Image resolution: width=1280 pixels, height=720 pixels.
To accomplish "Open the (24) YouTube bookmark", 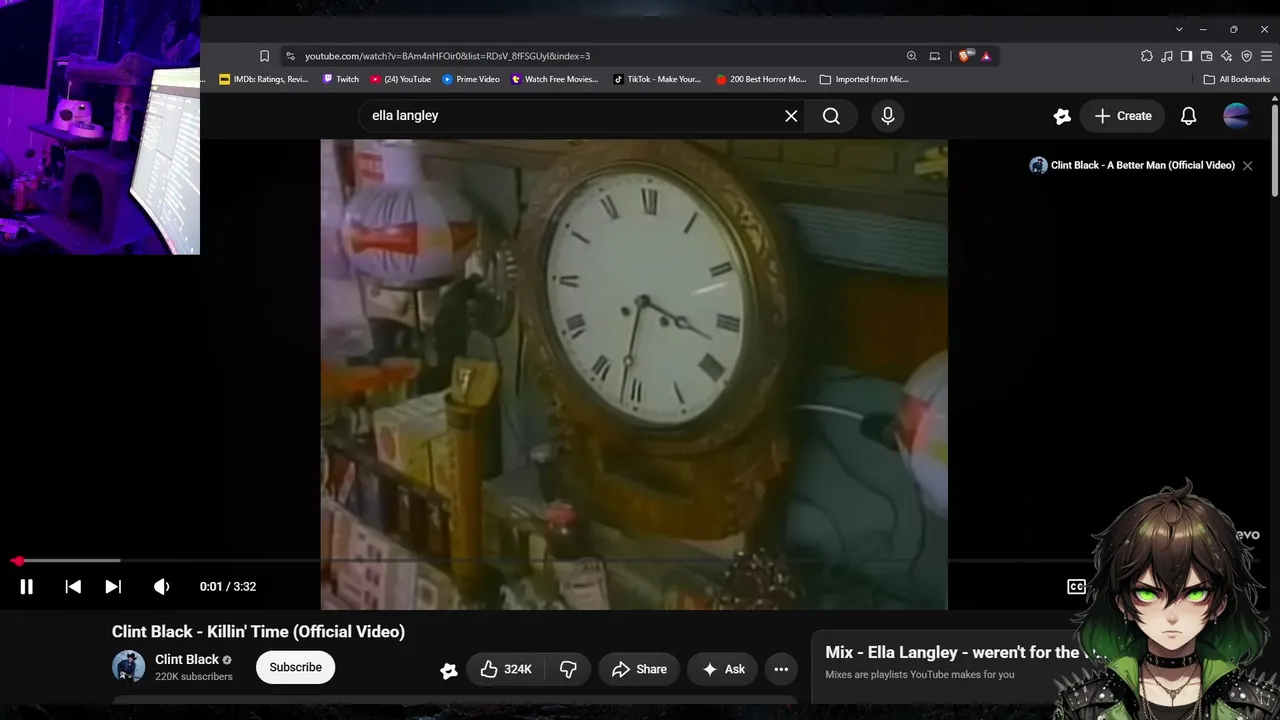I will tap(401, 79).
